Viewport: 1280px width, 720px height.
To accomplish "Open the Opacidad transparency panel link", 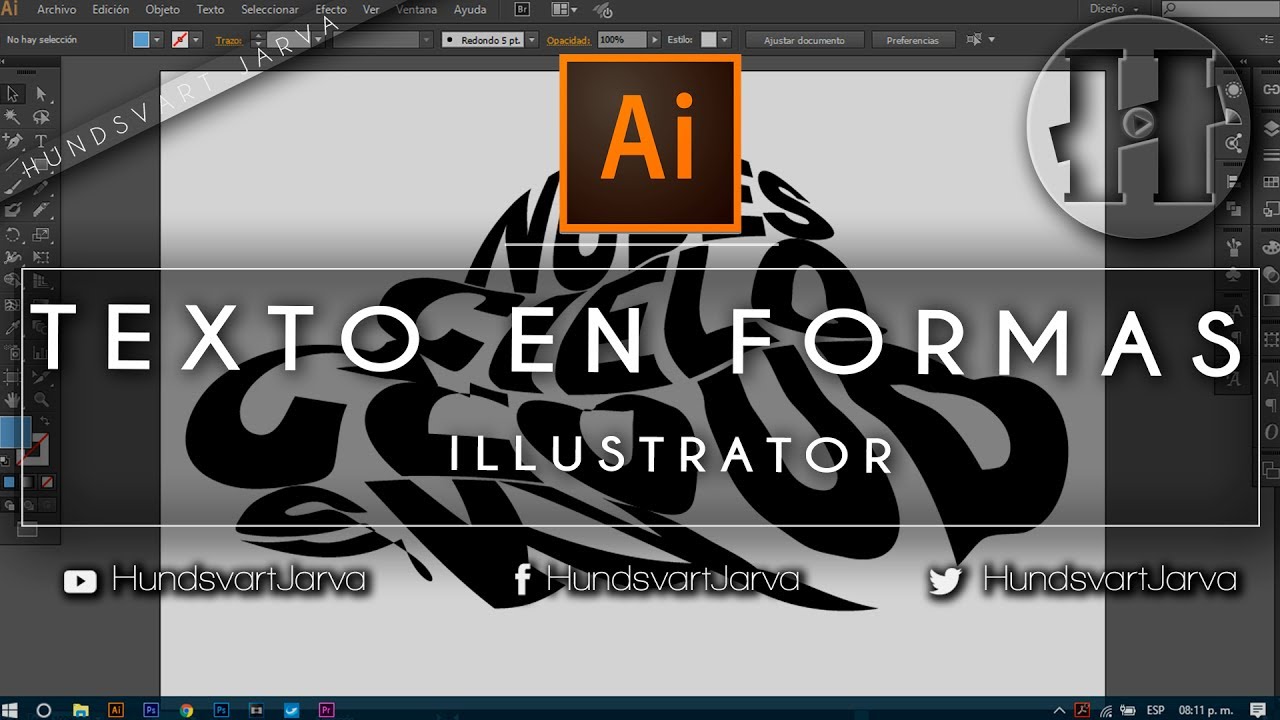I will pos(568,40).
